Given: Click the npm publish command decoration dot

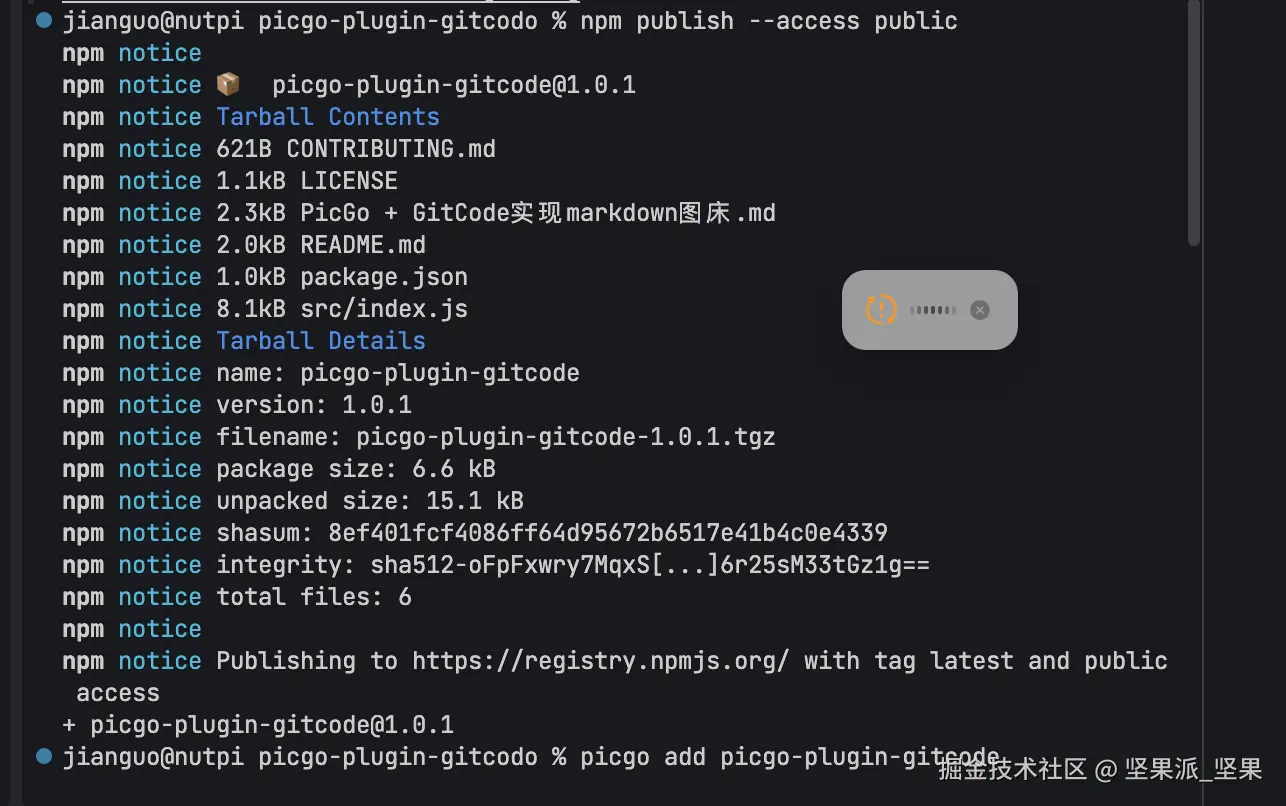Looking at the screenshot, I should 43,20.
